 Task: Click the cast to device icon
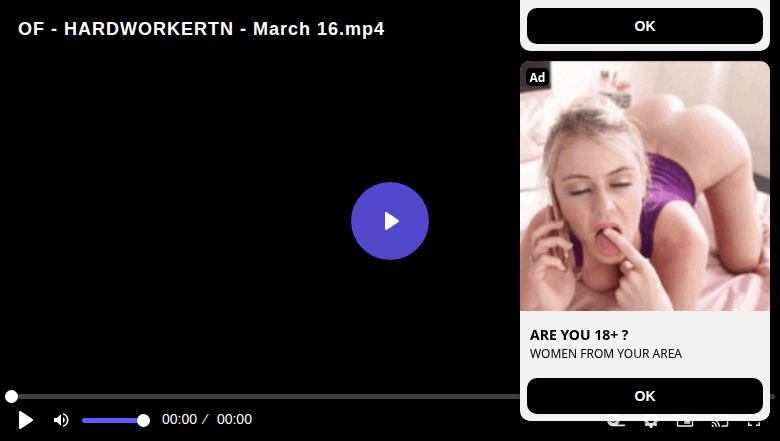coord(719,423)
